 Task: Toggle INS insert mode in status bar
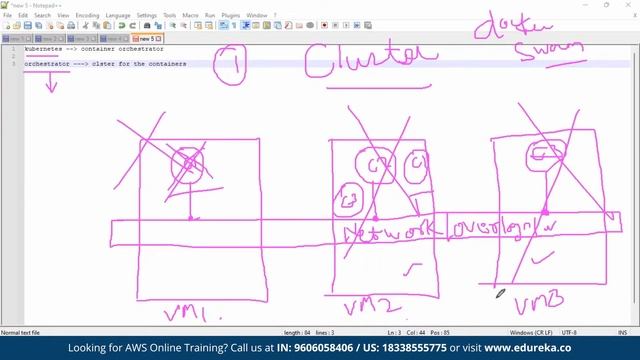tap(622, 333)
